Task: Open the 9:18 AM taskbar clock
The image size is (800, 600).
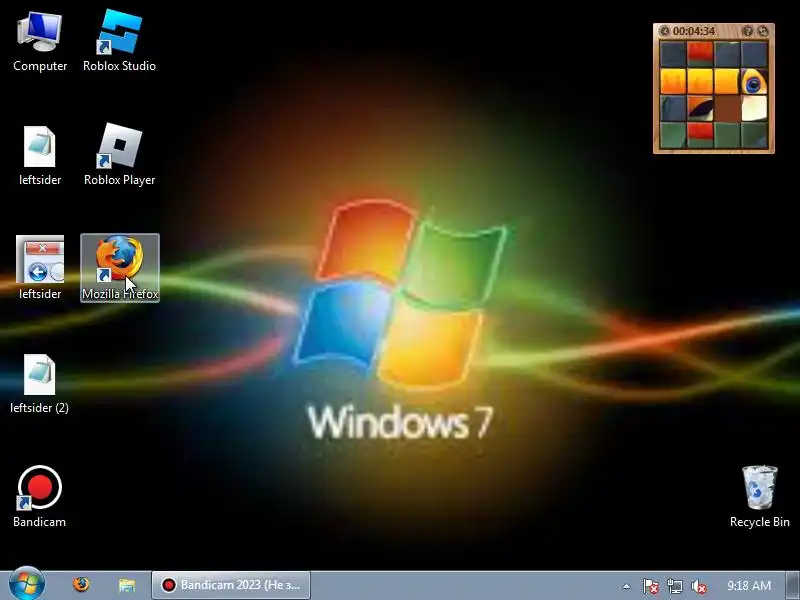Action: pos(748,586)
